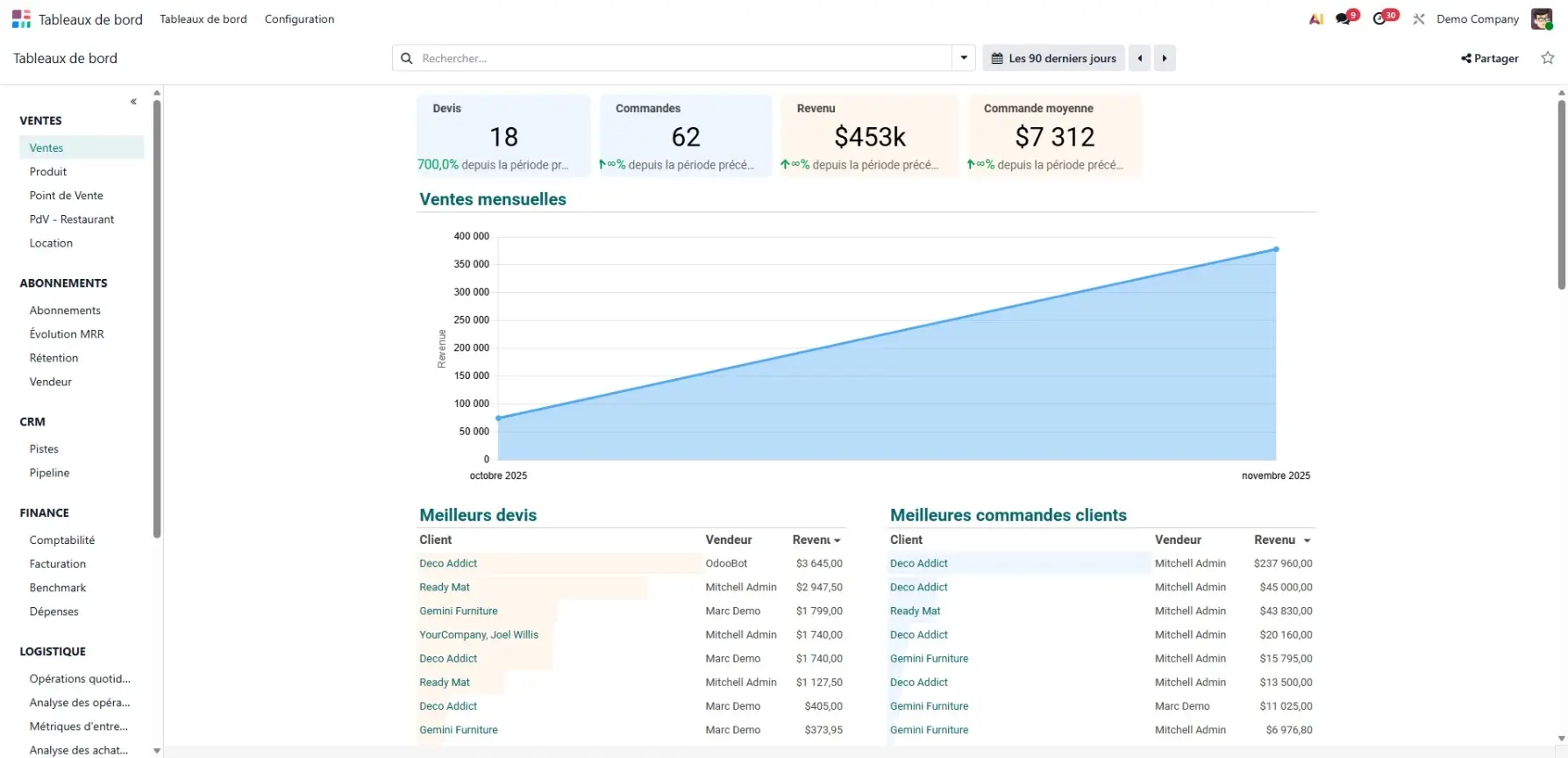
Task: Open the Configuration menu
Action: pyautogui.click(x=299, y=18)
